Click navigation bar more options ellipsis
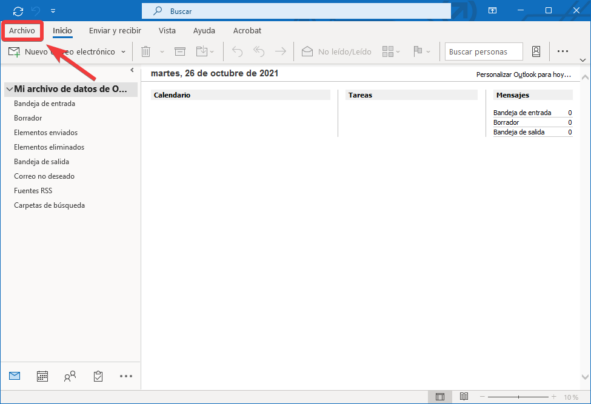591x404 pixels. [126, 376]
